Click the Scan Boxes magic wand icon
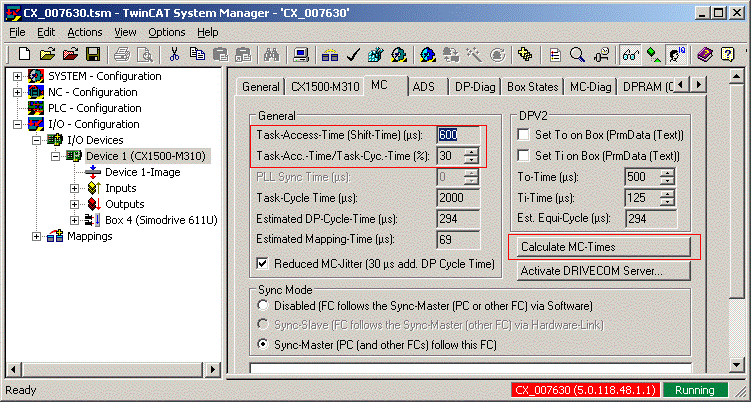The height and width of the screenshot is (402, 751). pos(474,54)
